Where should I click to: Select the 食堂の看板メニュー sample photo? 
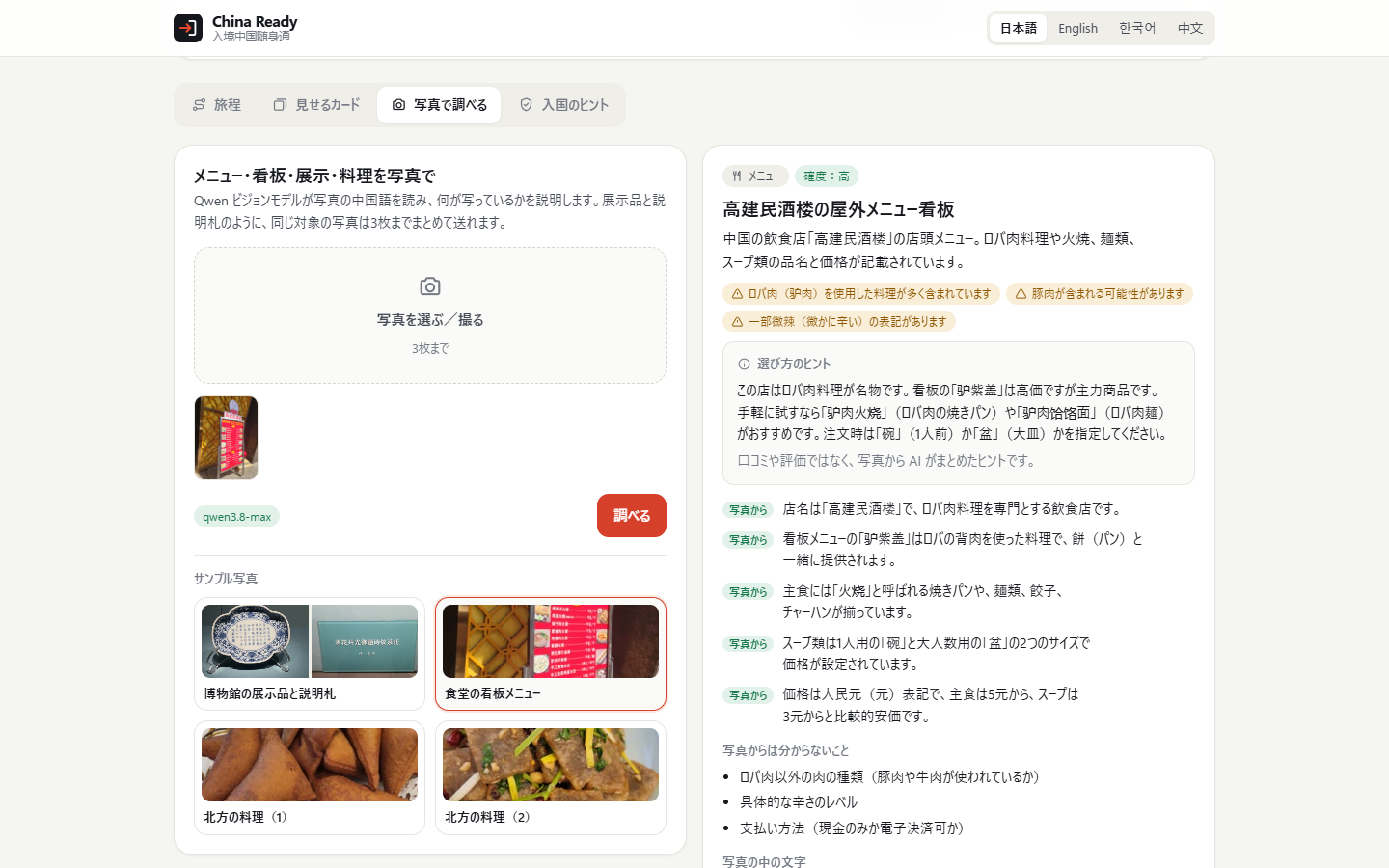(x=551, y=654)
